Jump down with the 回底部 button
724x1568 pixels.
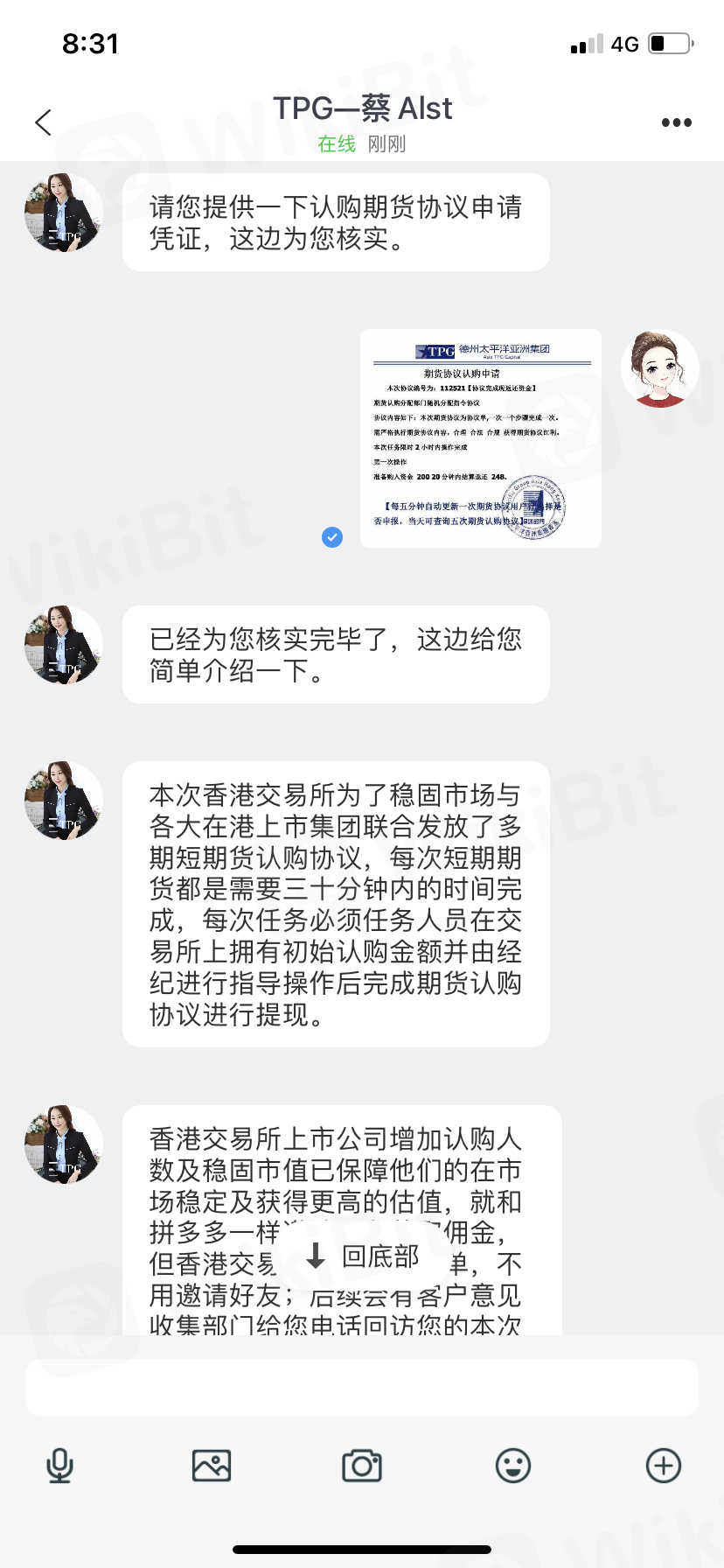(x=363, y=1257)
